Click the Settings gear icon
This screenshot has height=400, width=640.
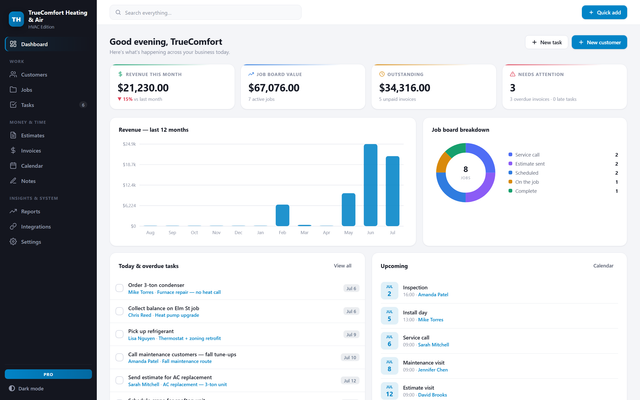coord(13,241)
